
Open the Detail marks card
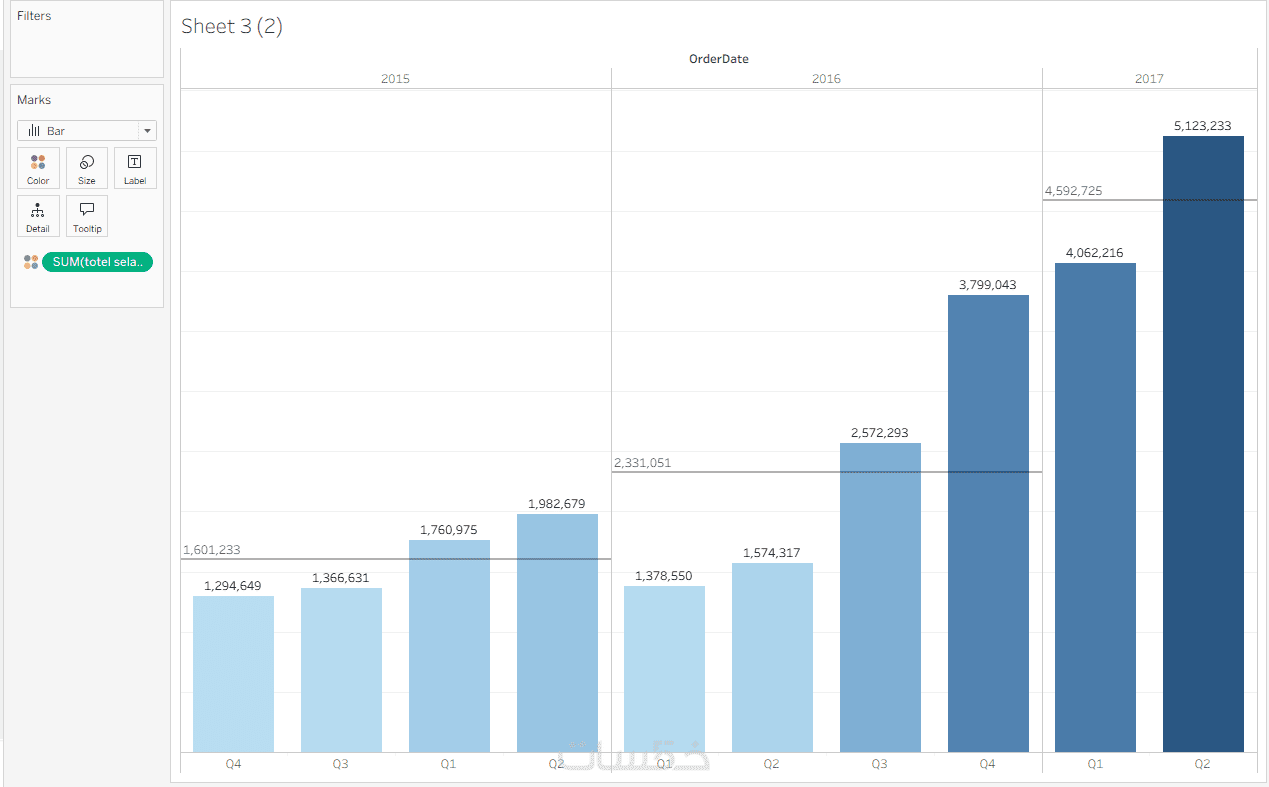click(x=38, y=216)
